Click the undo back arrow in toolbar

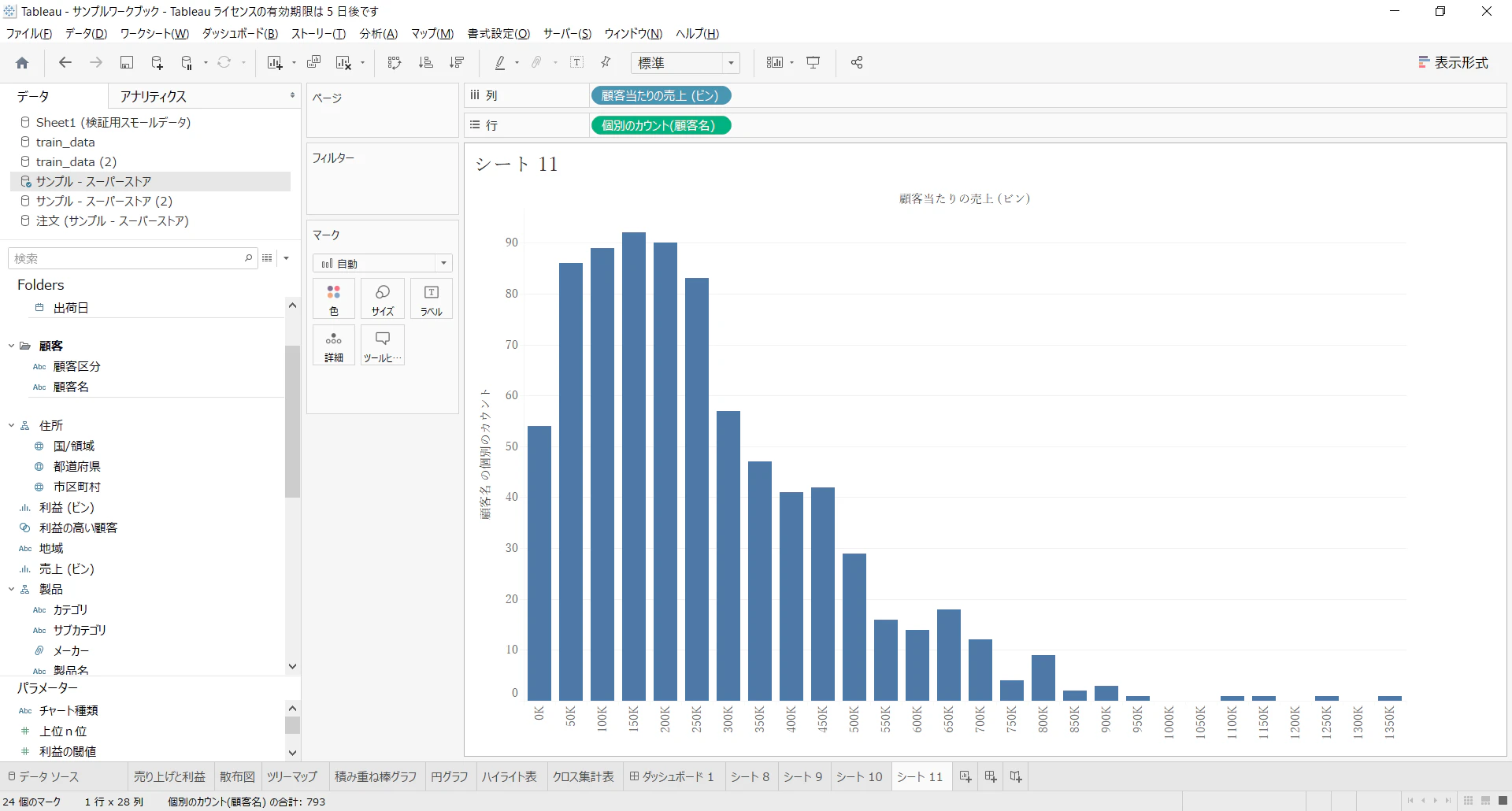pos(65,62)
